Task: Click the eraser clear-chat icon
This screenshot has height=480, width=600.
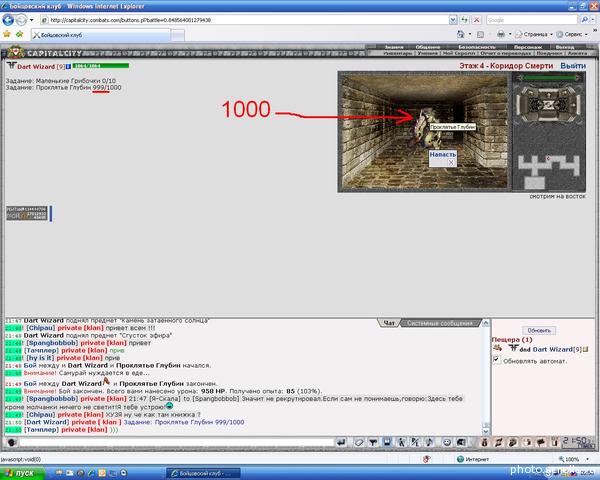Action: [x=358, y=442]
